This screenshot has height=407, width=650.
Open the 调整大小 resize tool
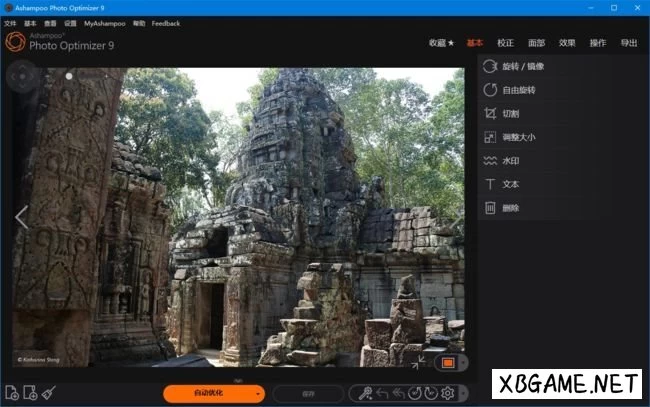point(490,137)
